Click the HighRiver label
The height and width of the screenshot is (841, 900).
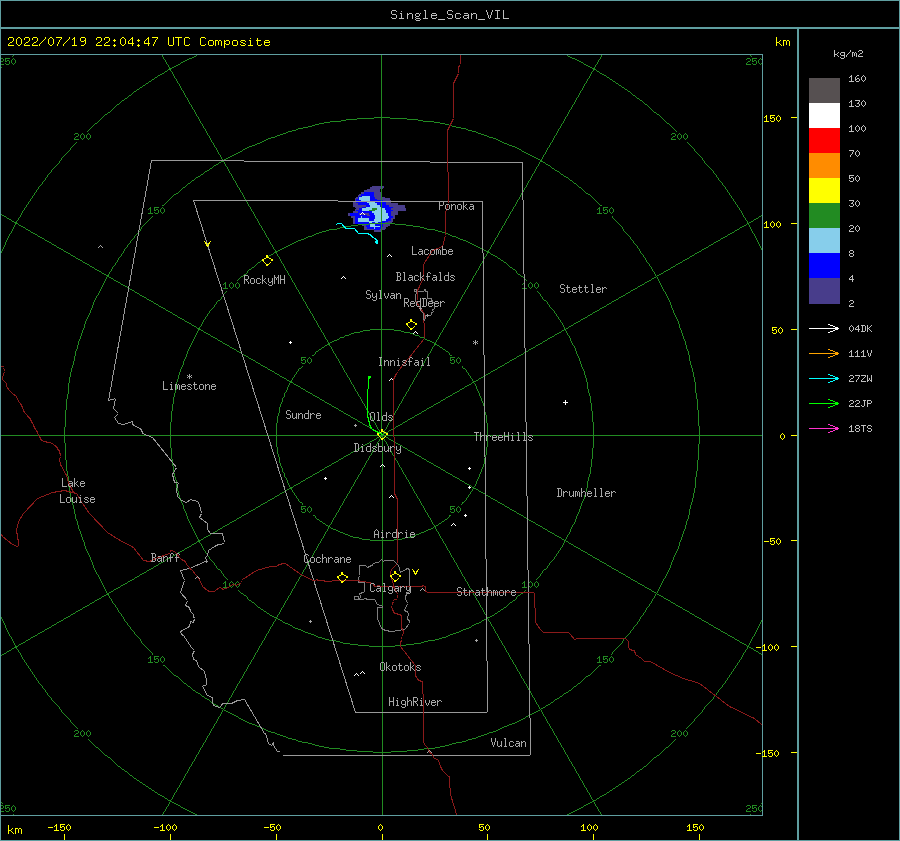click(x=415, y=702)
